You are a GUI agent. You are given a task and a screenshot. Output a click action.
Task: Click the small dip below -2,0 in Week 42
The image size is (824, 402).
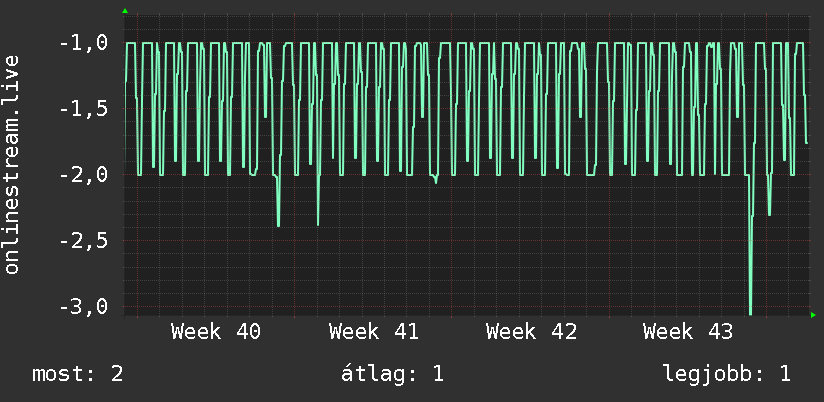coord(435,181)
